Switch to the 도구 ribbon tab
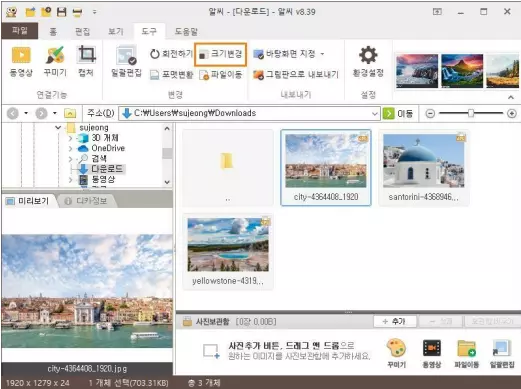The width and height of the screenshot is (521, 389). [149, 32]
